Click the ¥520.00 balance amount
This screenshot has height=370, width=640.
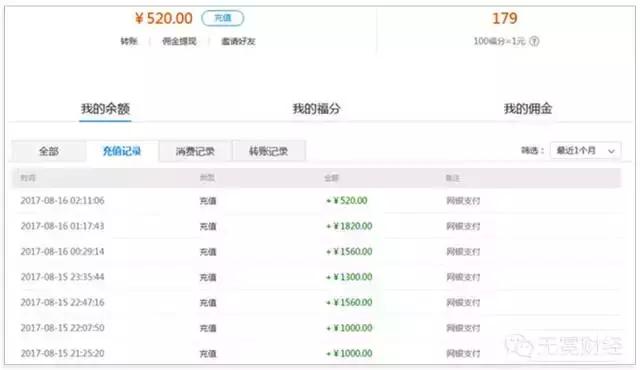[x=164, y=18]
